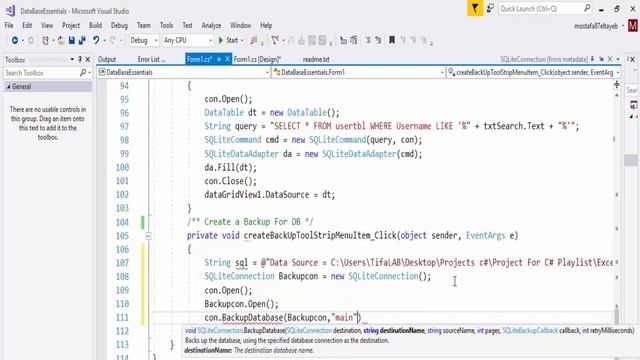Open the Help menu
640x360 pixels.
click(266, 26)
